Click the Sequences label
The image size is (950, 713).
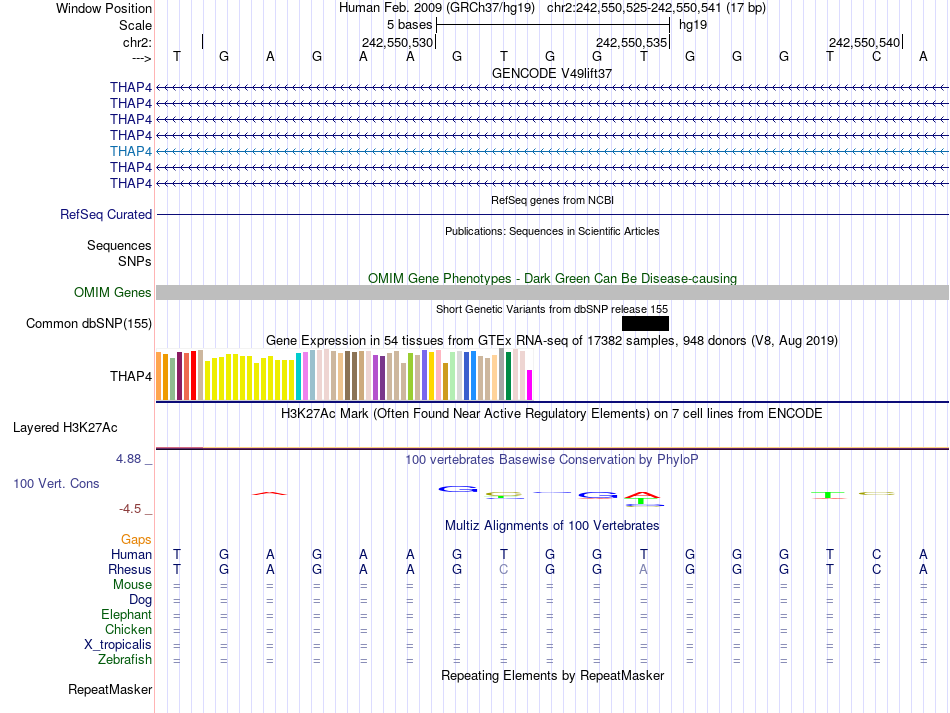[119, 245]
